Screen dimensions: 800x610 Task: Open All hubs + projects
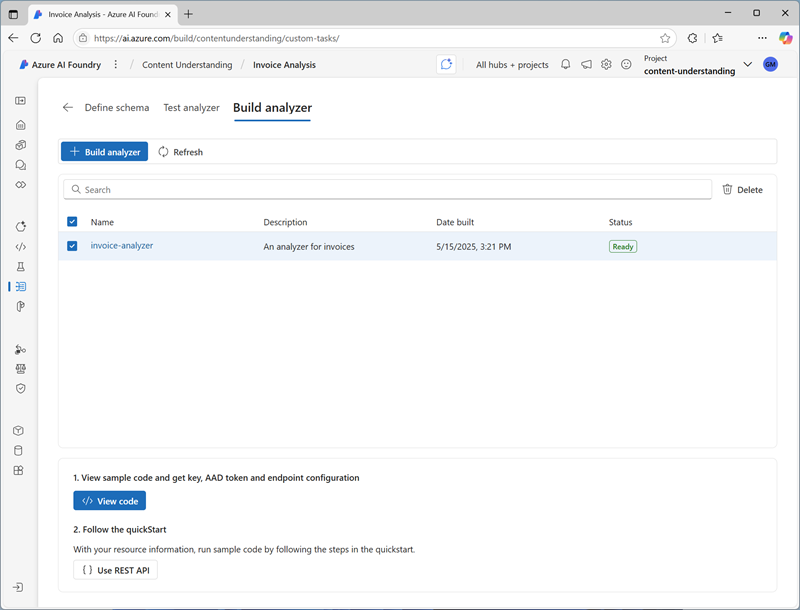pyautogui.click(x=512, y=65)
